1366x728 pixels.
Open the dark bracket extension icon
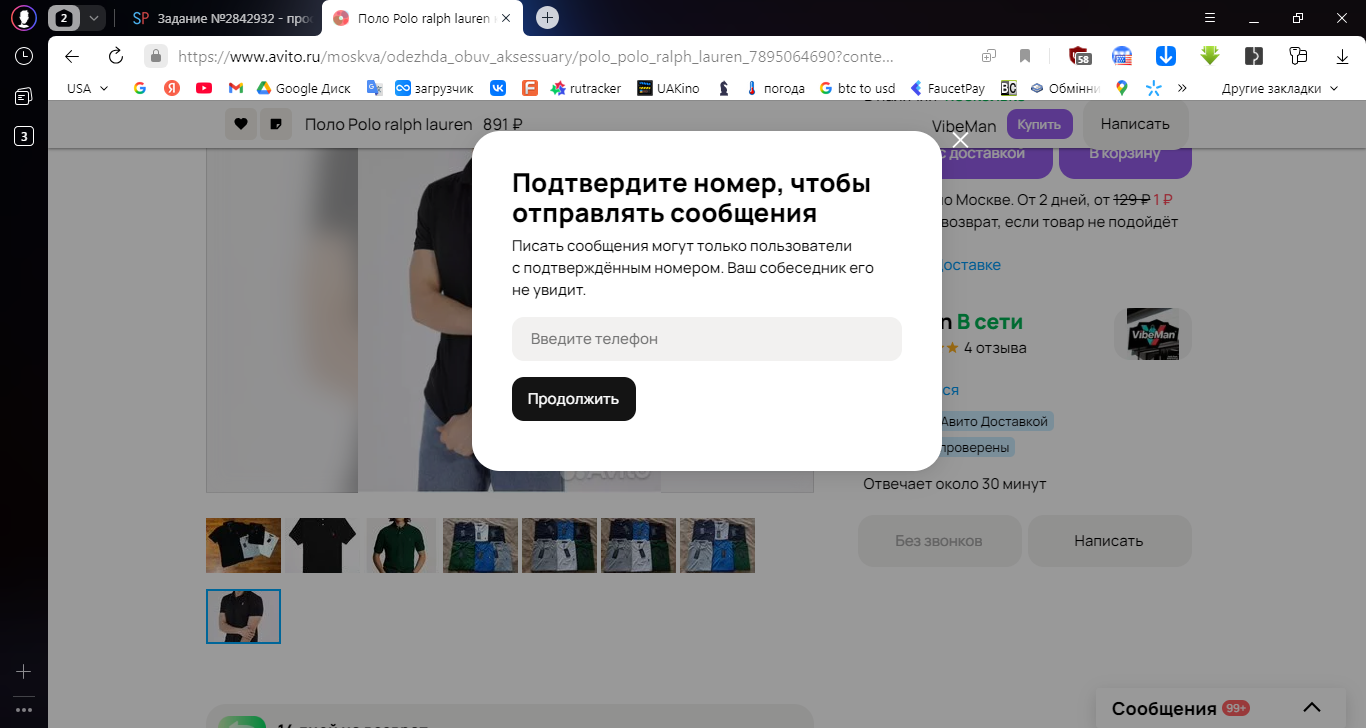pyautogui.click(x=1254, y=56)
